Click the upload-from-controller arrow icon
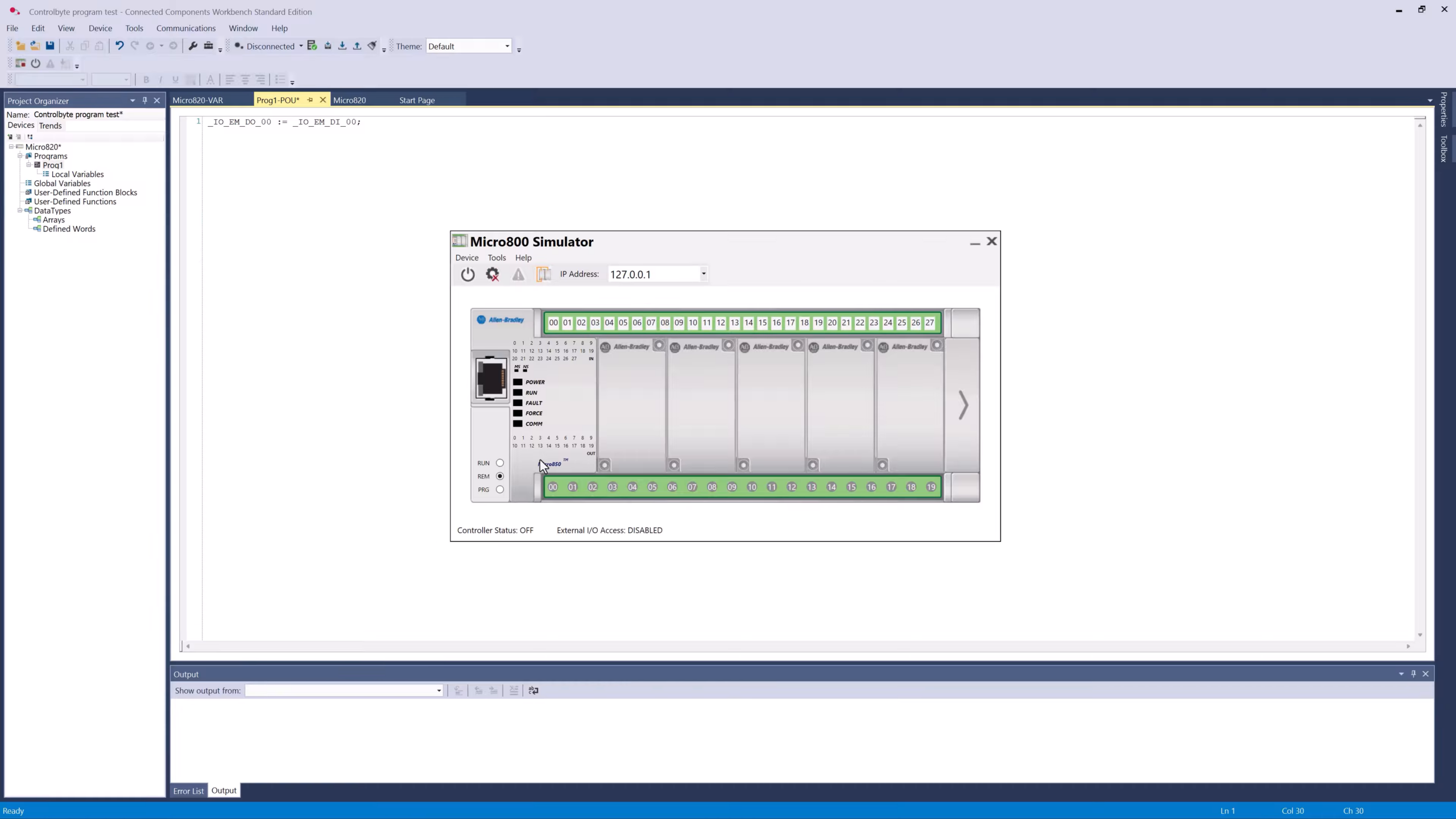Image resolution: width=1456 pixels, height=819 pixels. tap(357, 46)
